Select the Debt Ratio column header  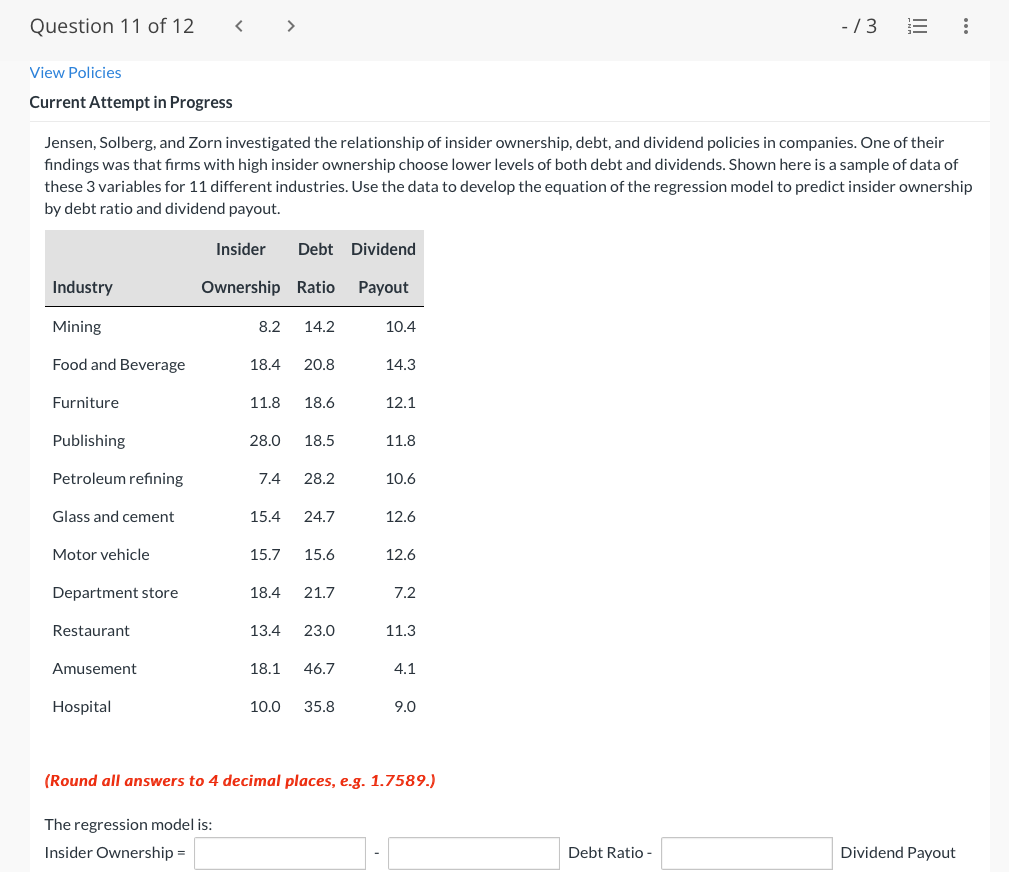click(x=315, y=268)
